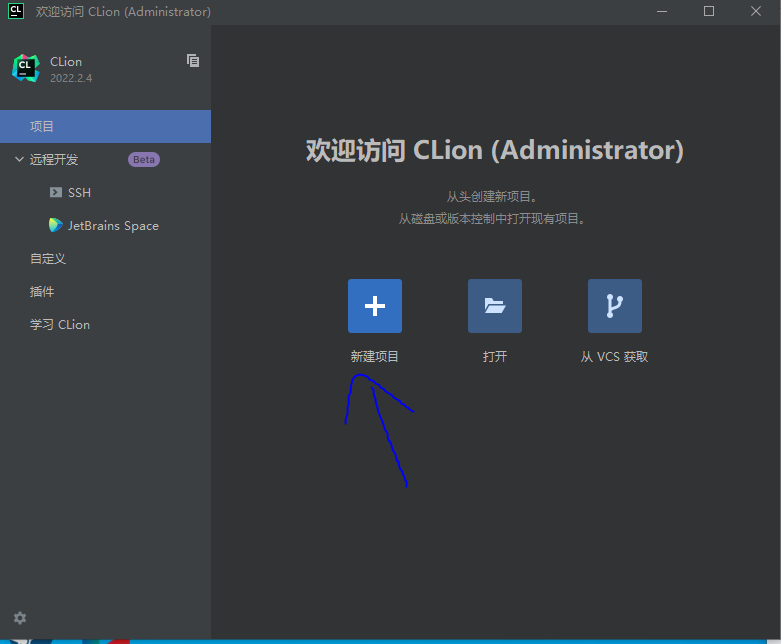This screenshot has width=781, height=644.
Task: Open the settings gear in the bottom-left corner
Action: point(20,618)
